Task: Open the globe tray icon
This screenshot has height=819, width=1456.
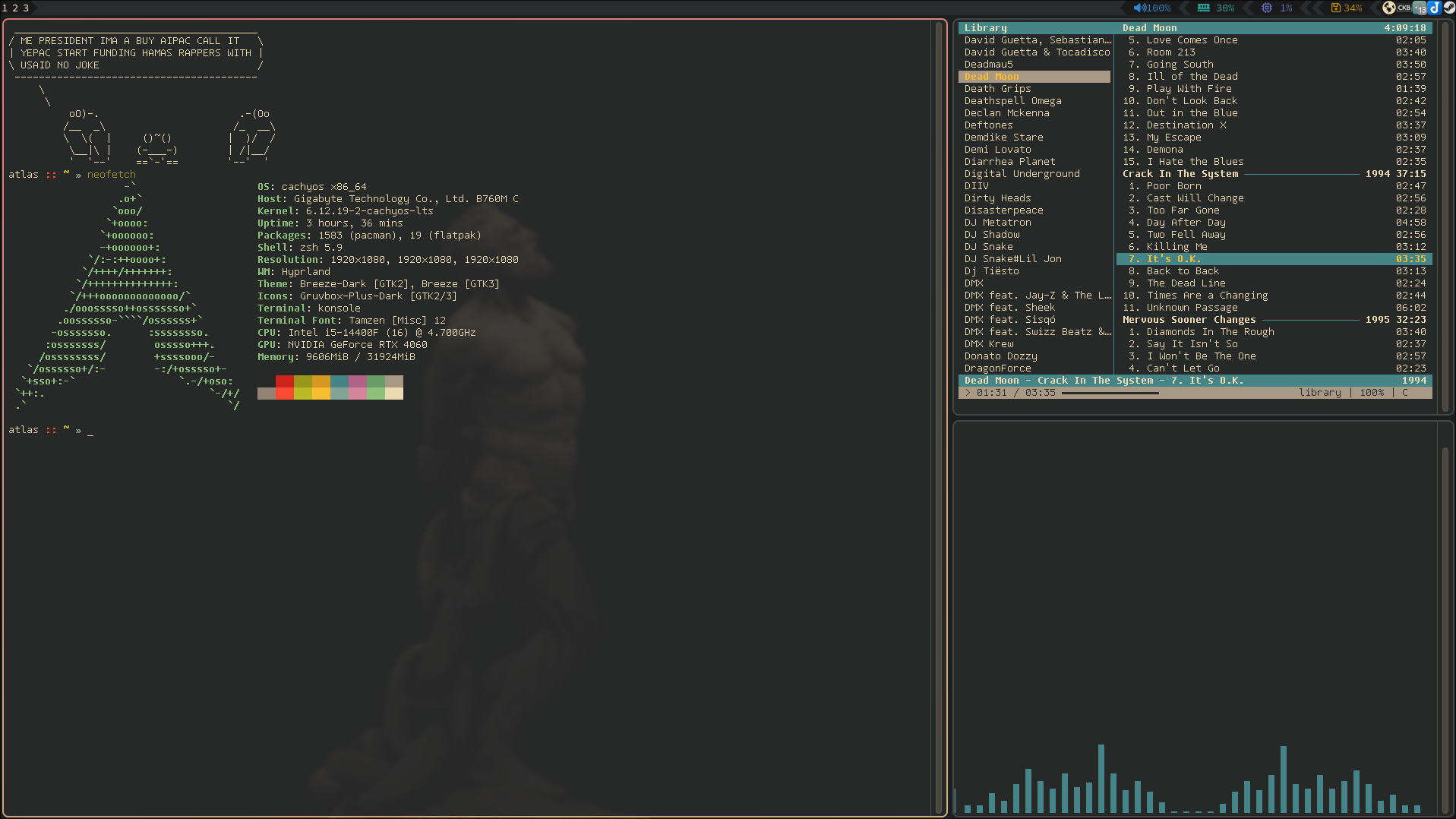Action: pos(1389,8)
